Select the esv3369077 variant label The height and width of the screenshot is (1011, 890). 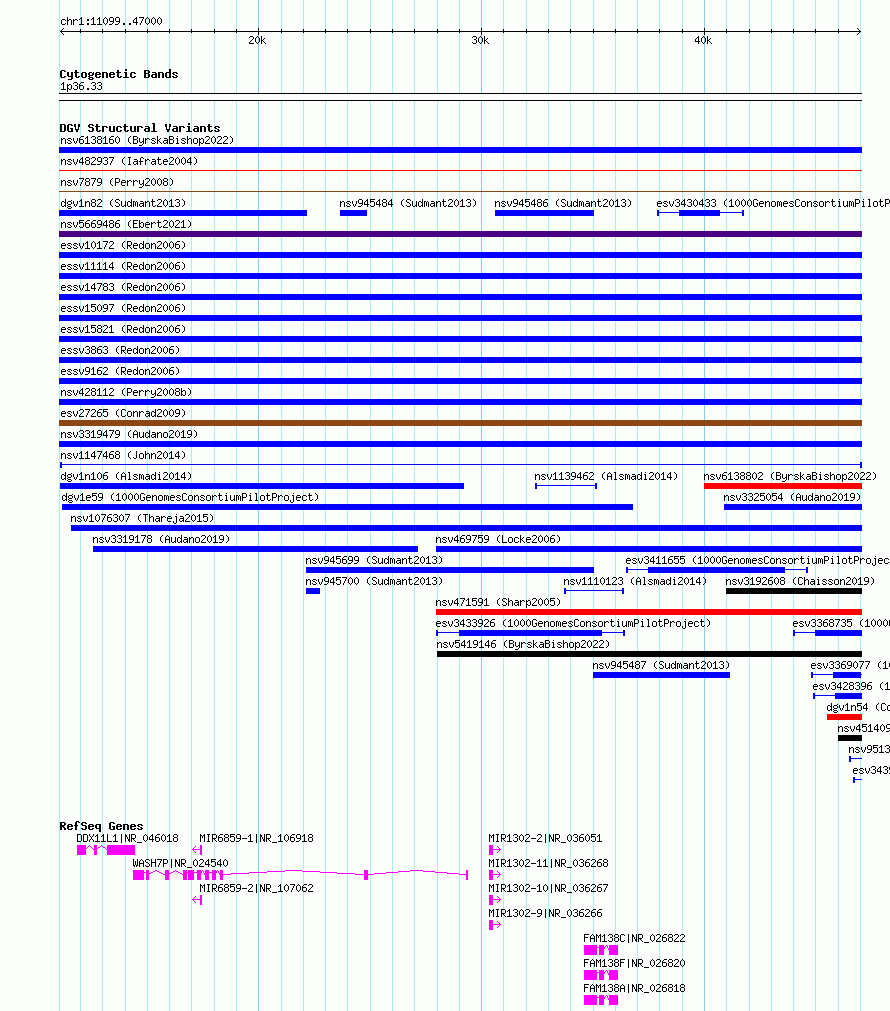pyautogui.click(x=850, y=665)
